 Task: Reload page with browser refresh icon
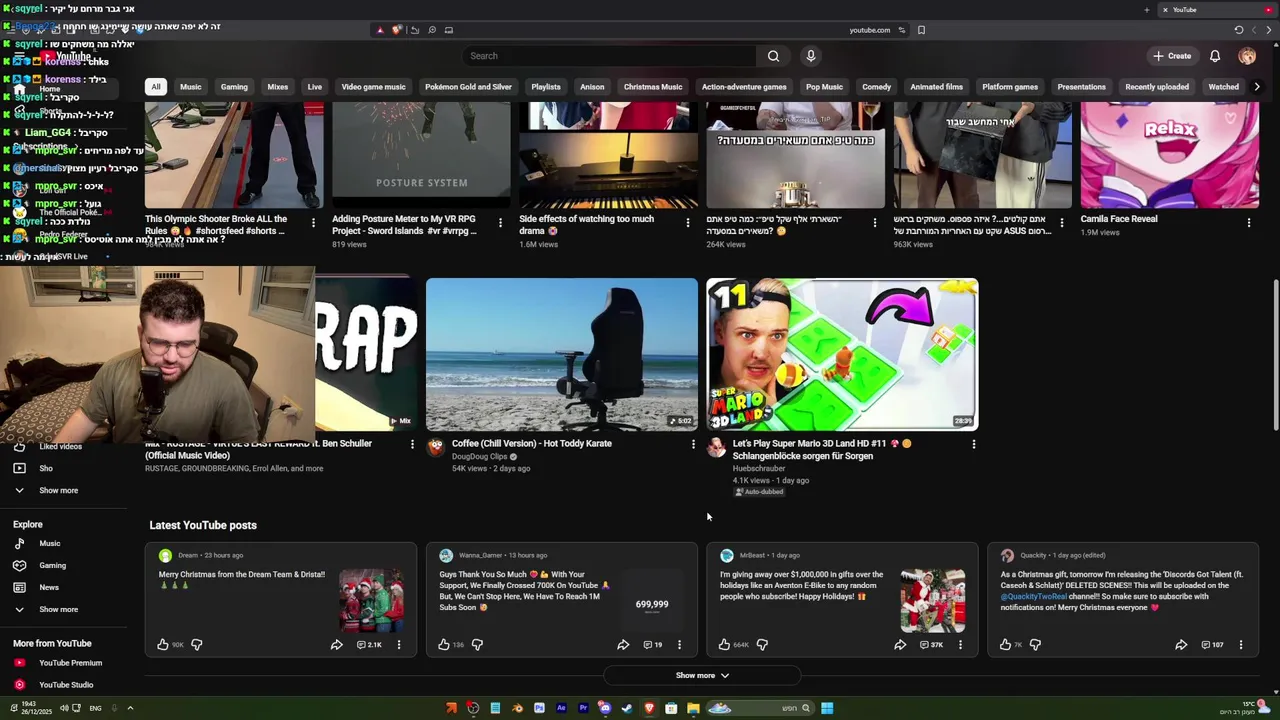pyautogui.click(x=1238, y=30)
